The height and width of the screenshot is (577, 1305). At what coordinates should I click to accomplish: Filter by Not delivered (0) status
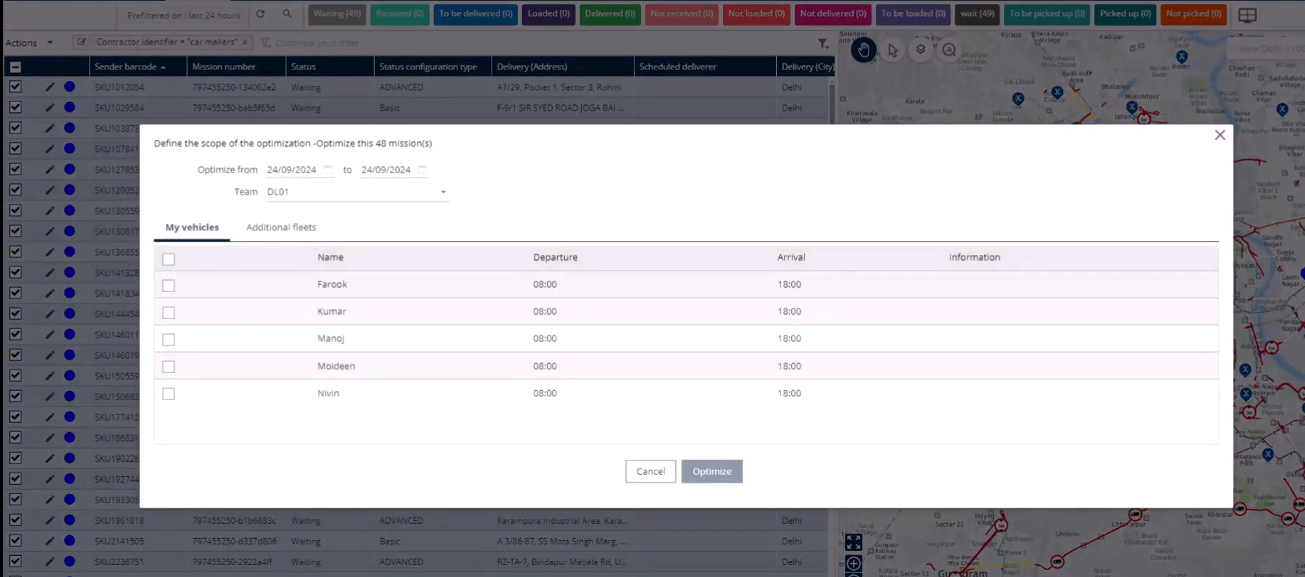point(834,14)
